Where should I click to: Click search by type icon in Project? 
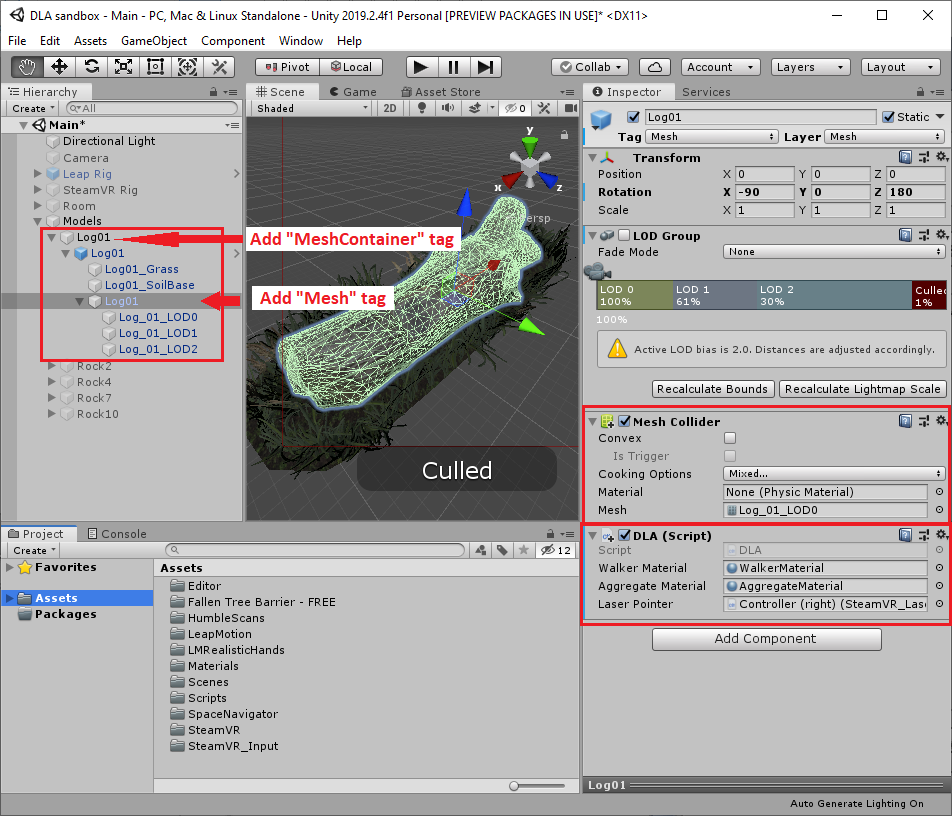pyautogui.click(x=481, y=550)
